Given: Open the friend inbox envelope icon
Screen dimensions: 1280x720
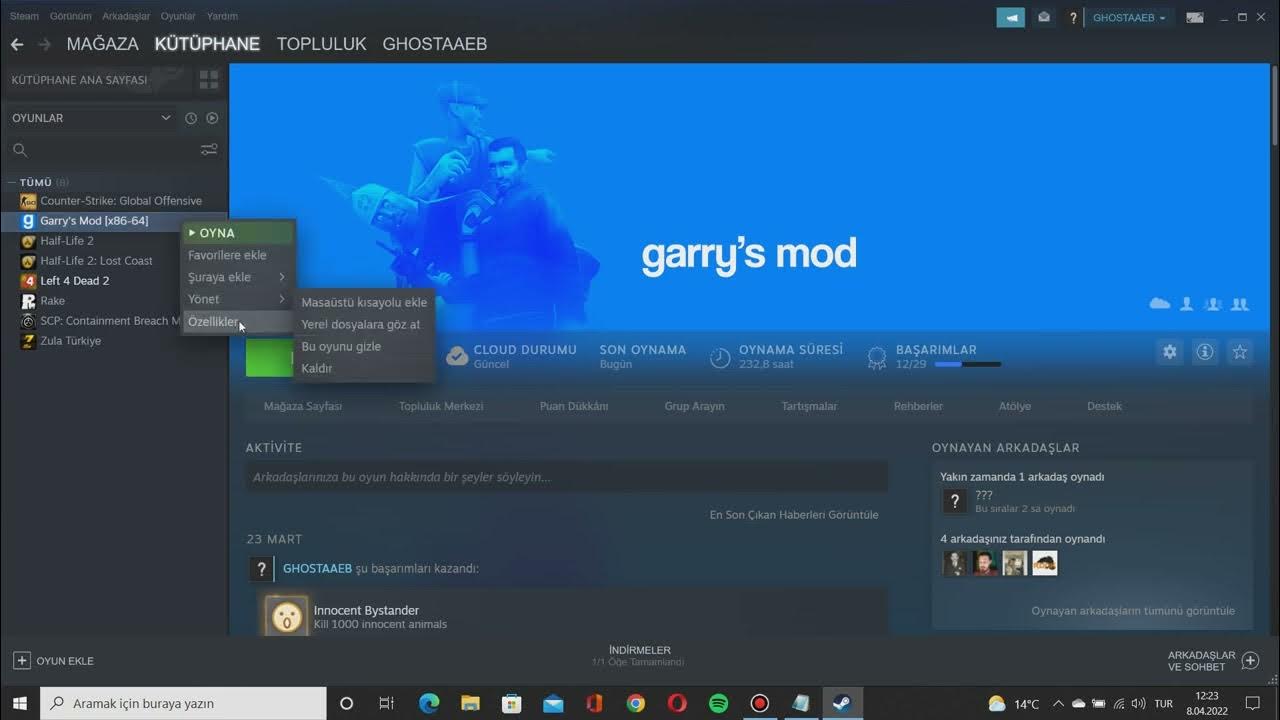Looking at the screenshot, I should pyautogui.click(x=1044, y=17).
